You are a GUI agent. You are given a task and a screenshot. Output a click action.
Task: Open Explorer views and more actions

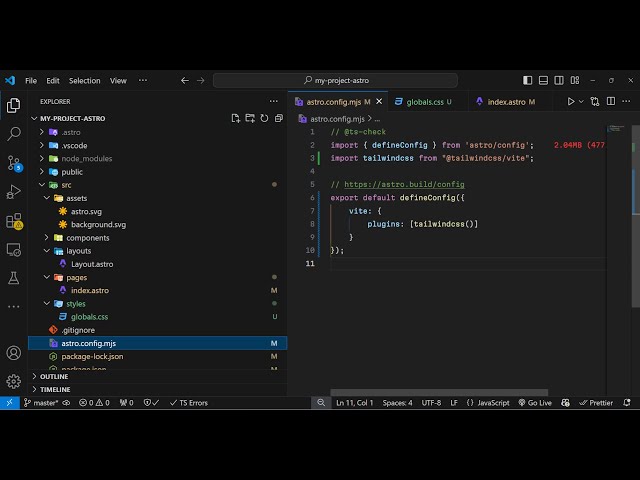point(273,101)
